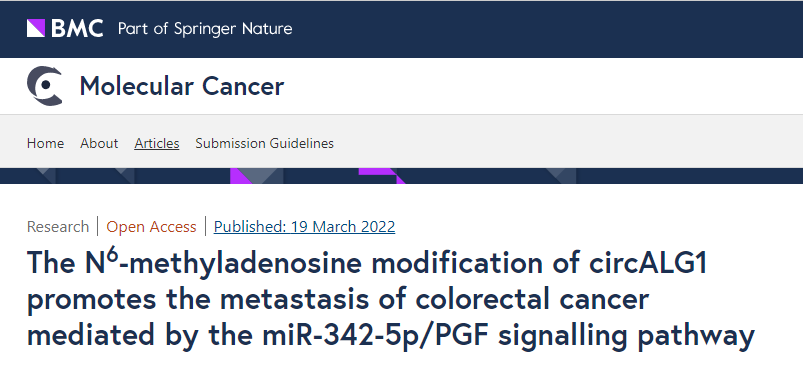This screenshot has width=803, height=370.
Task: Select the Articles navigation item
Action: pyautogui.click(x=157, y=143)
